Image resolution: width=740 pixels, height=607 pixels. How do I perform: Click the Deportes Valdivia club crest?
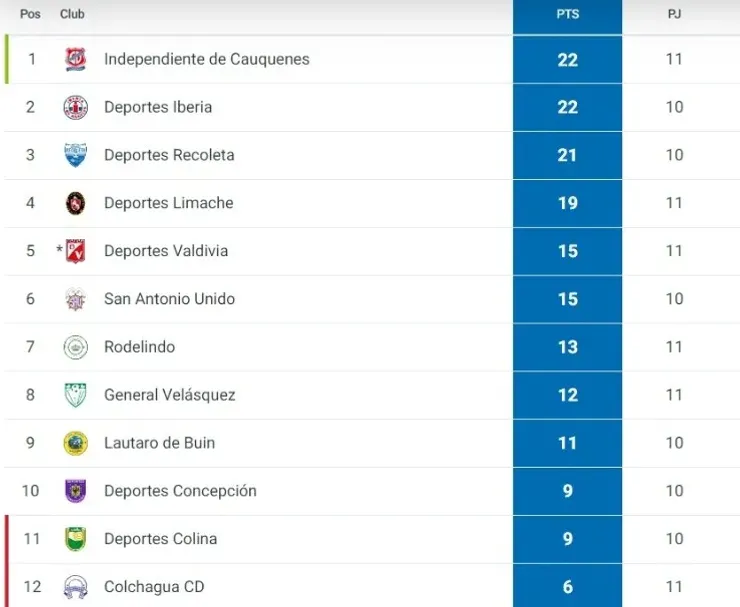(75, 251)
